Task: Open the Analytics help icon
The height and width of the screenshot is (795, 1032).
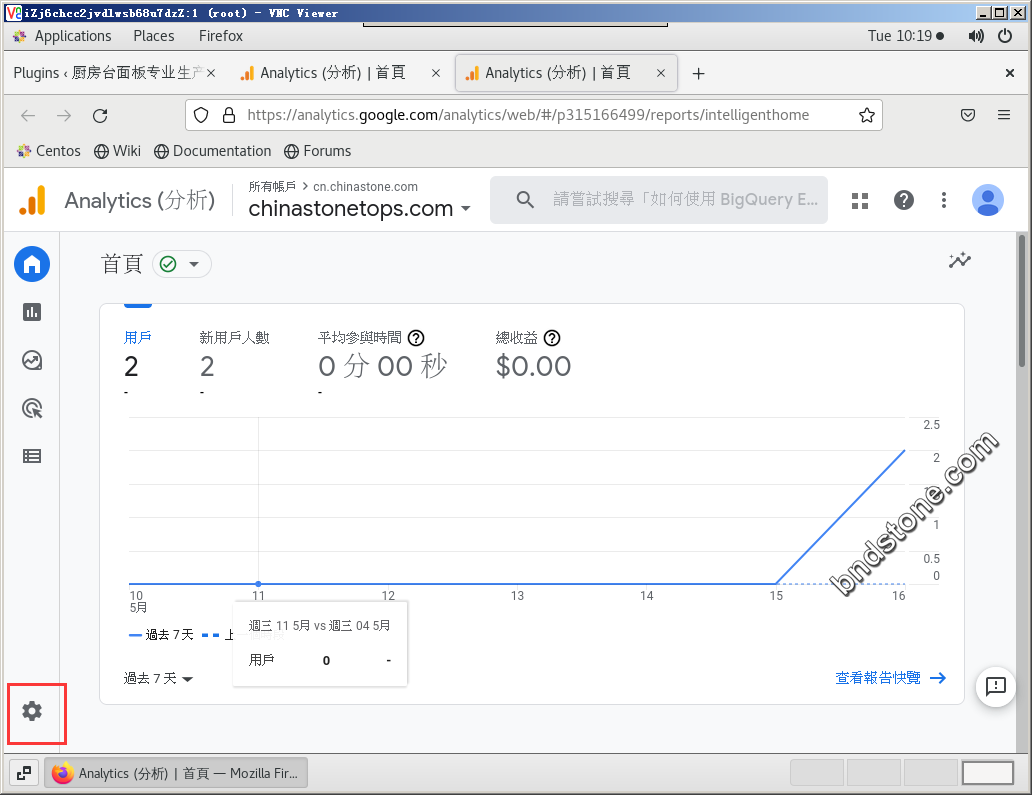Action: click(904, 200)
